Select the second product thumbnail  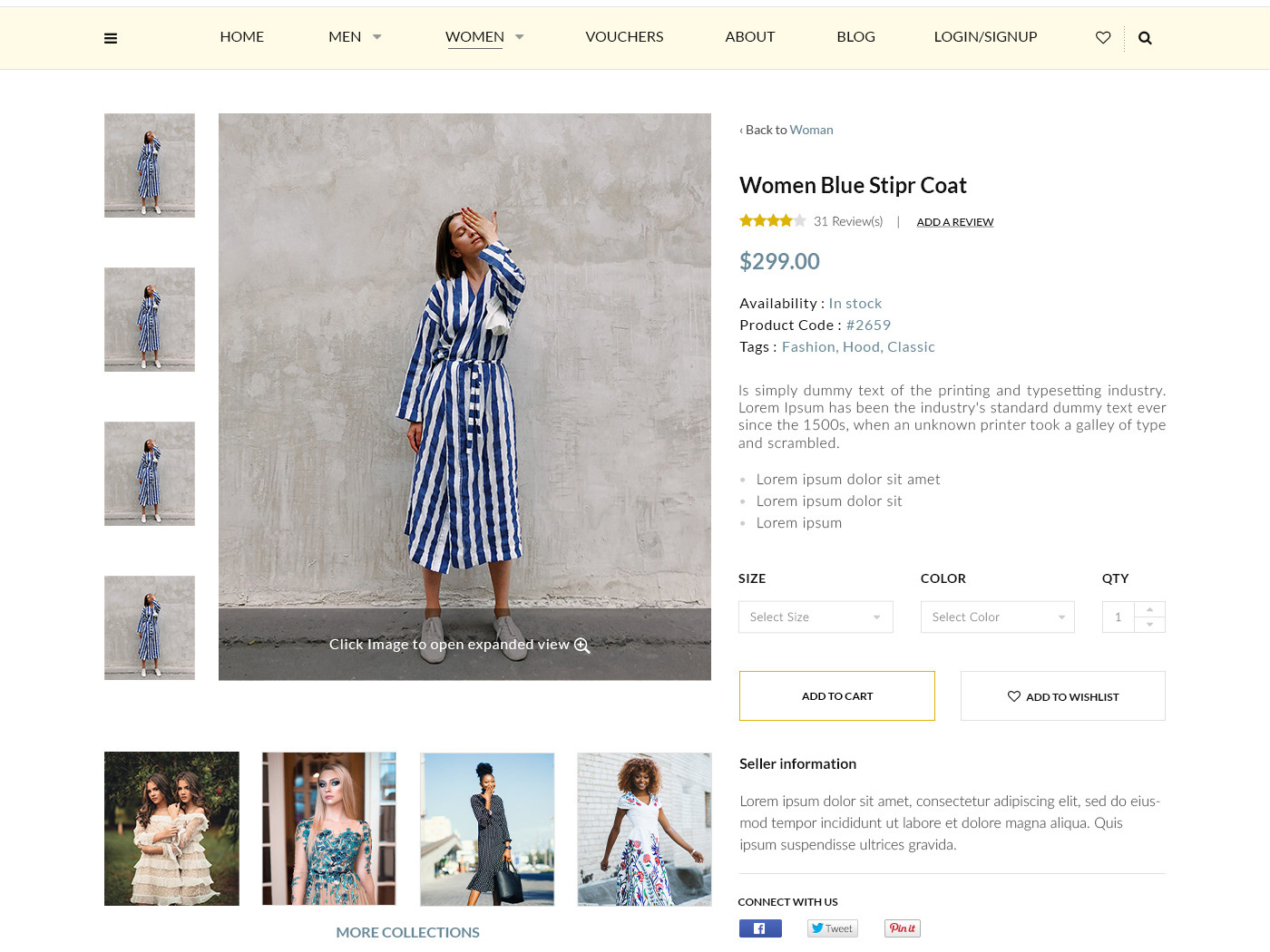point(150,319)
